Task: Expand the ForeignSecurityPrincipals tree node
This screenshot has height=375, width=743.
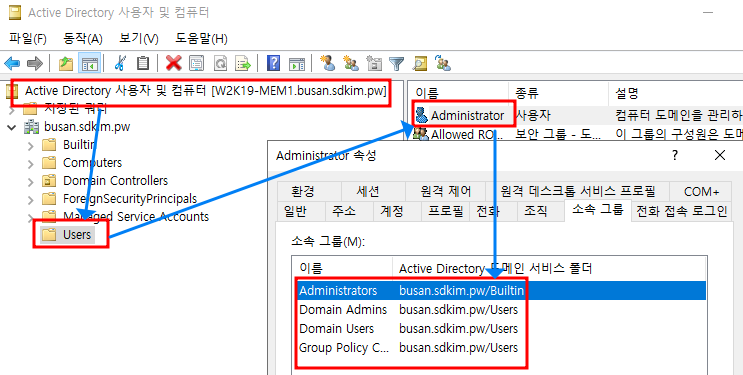Action: (30, 200)
